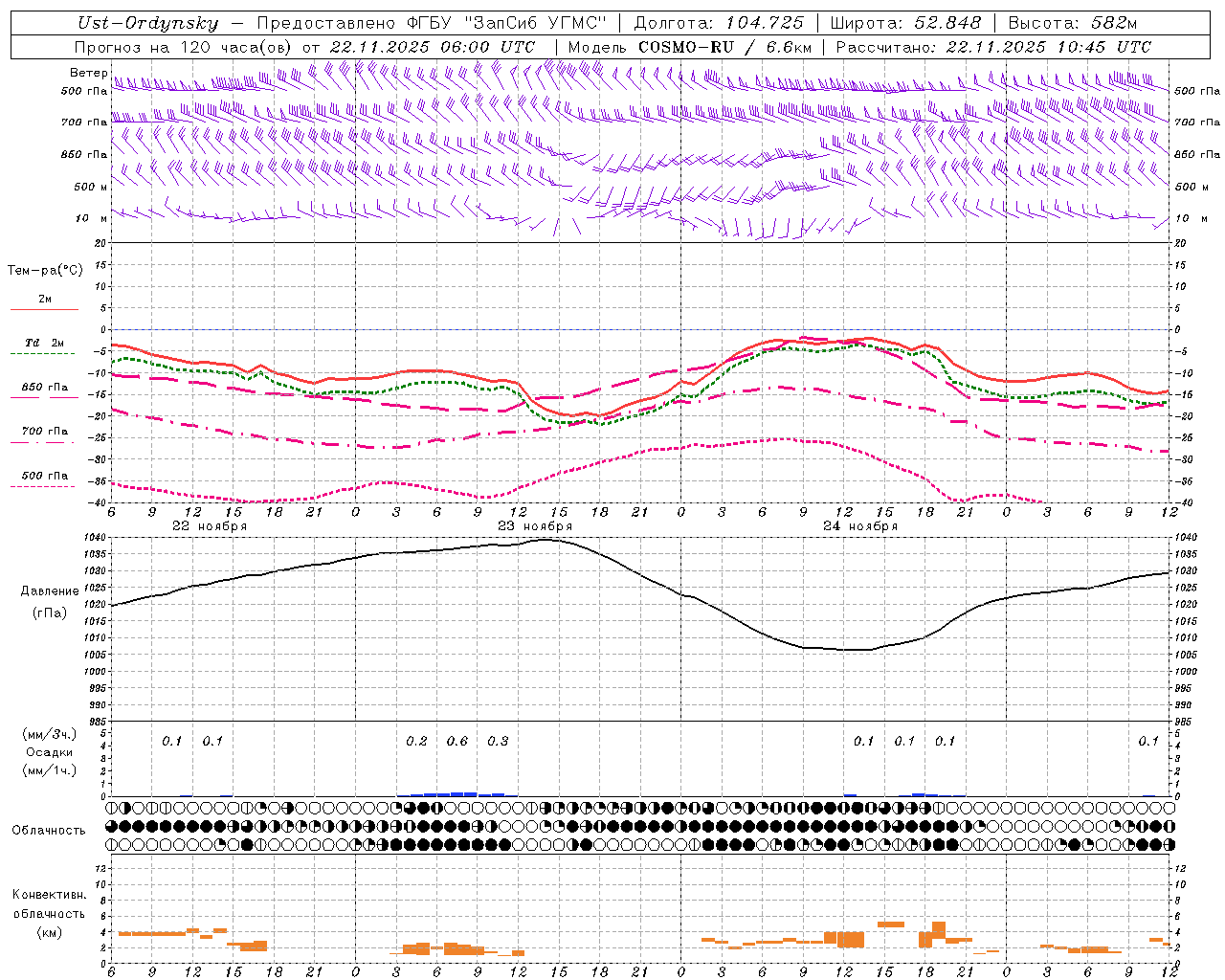Viewport: 1225px width, 980px height.
Task: Click the Облачность cloud cover label
Action: point(49,830)
